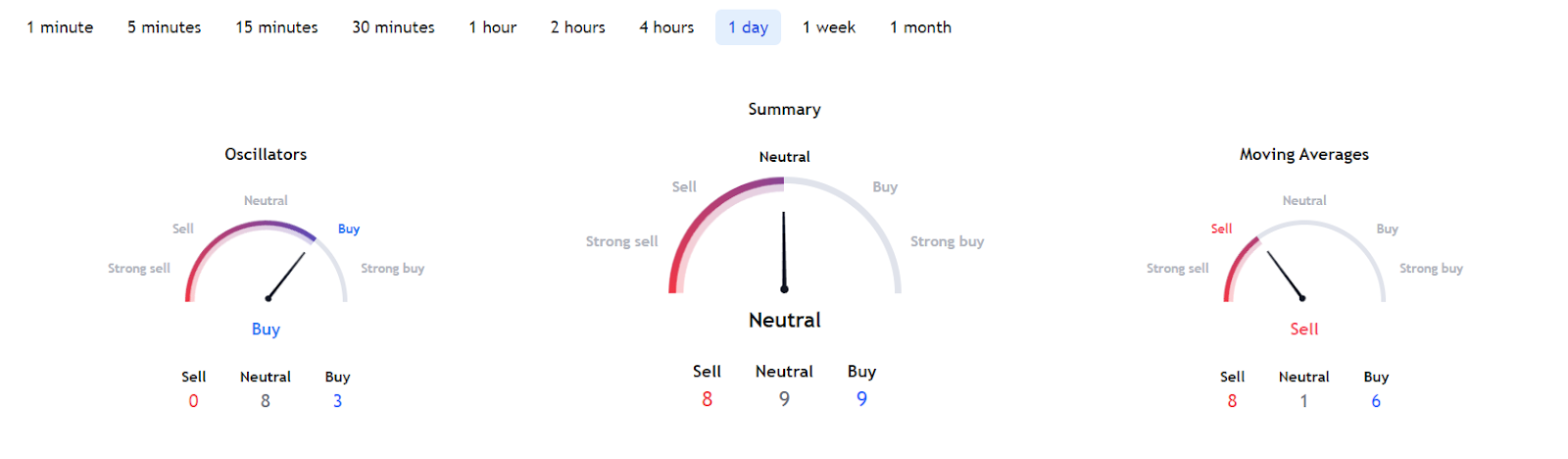
Task: Switch to the 1 week timeframe
Action: (828, 27)
